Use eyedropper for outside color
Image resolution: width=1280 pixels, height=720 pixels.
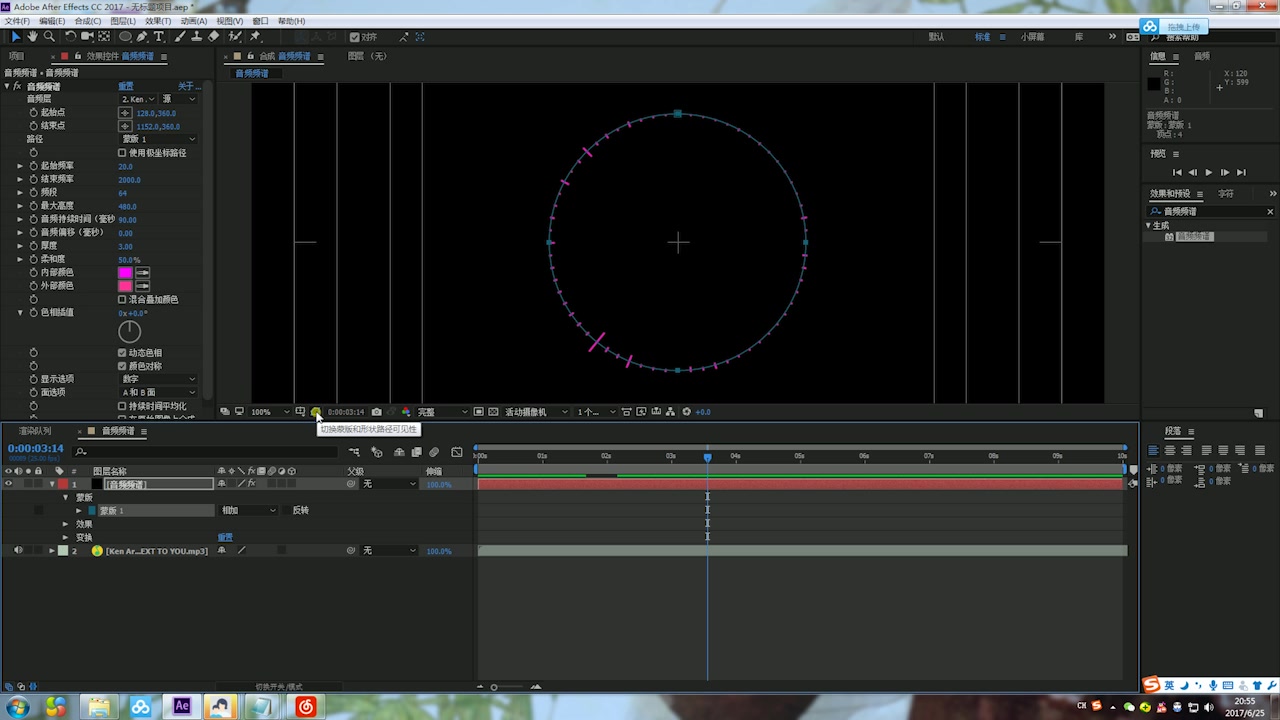point(143,286)
